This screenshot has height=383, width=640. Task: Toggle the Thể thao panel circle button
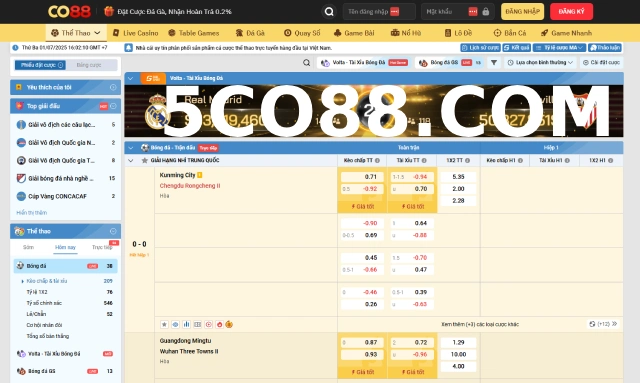click(x=113, y=231)
